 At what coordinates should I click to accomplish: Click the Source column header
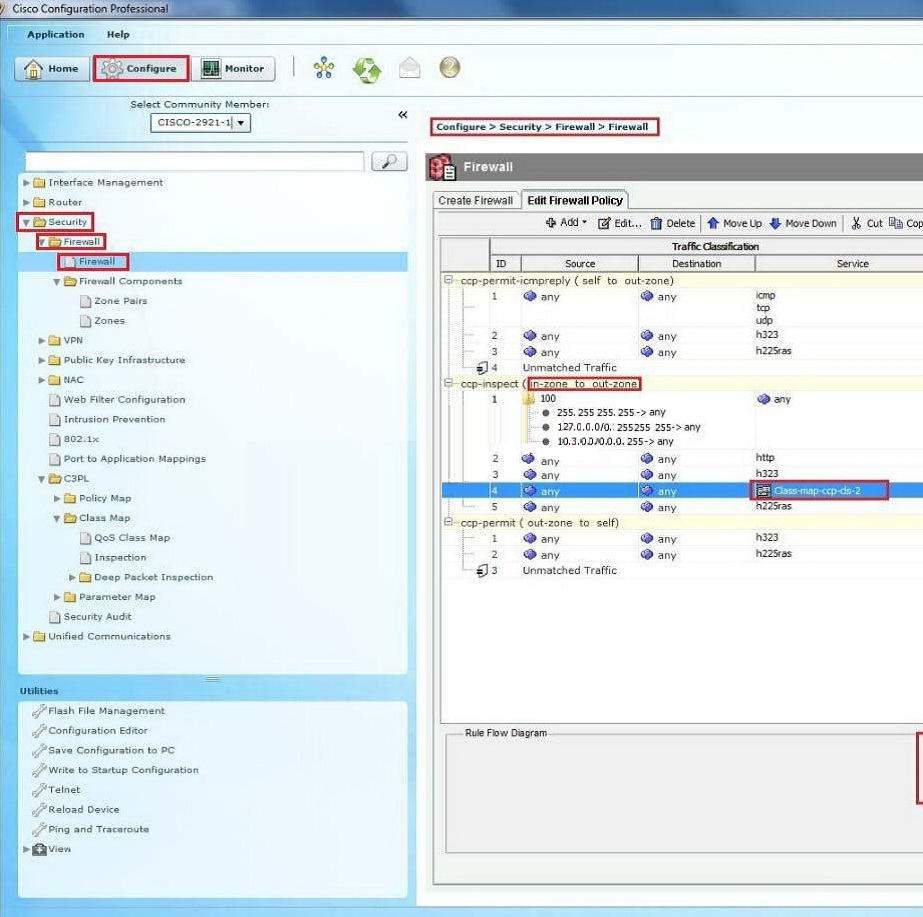pyautogui.click(x=580, y=264)
